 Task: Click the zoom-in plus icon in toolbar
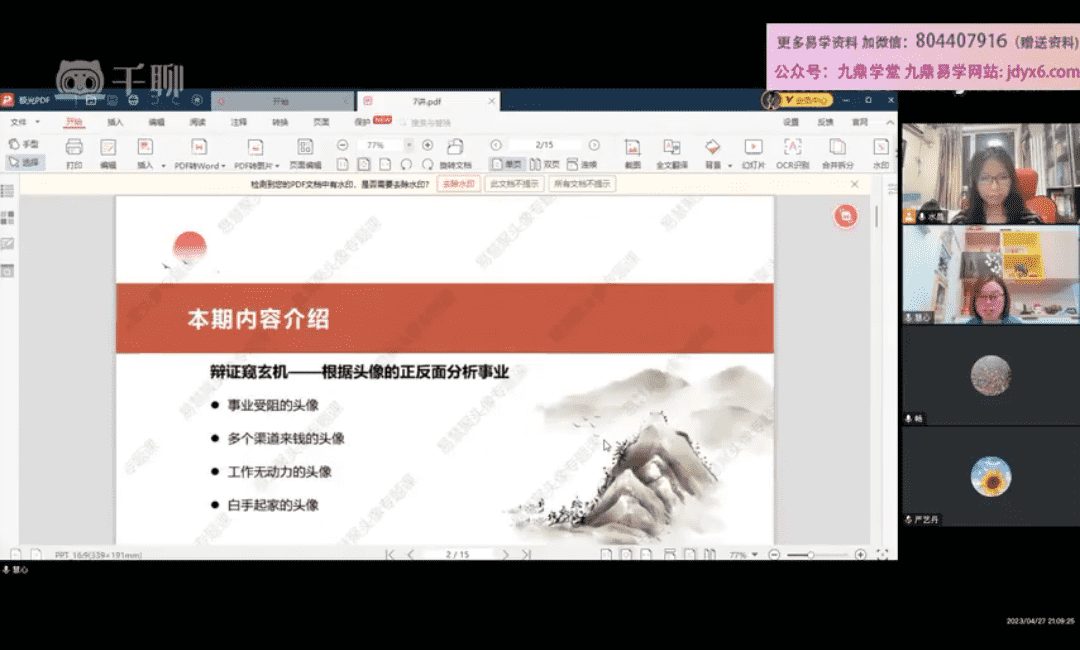pos(428,145)
